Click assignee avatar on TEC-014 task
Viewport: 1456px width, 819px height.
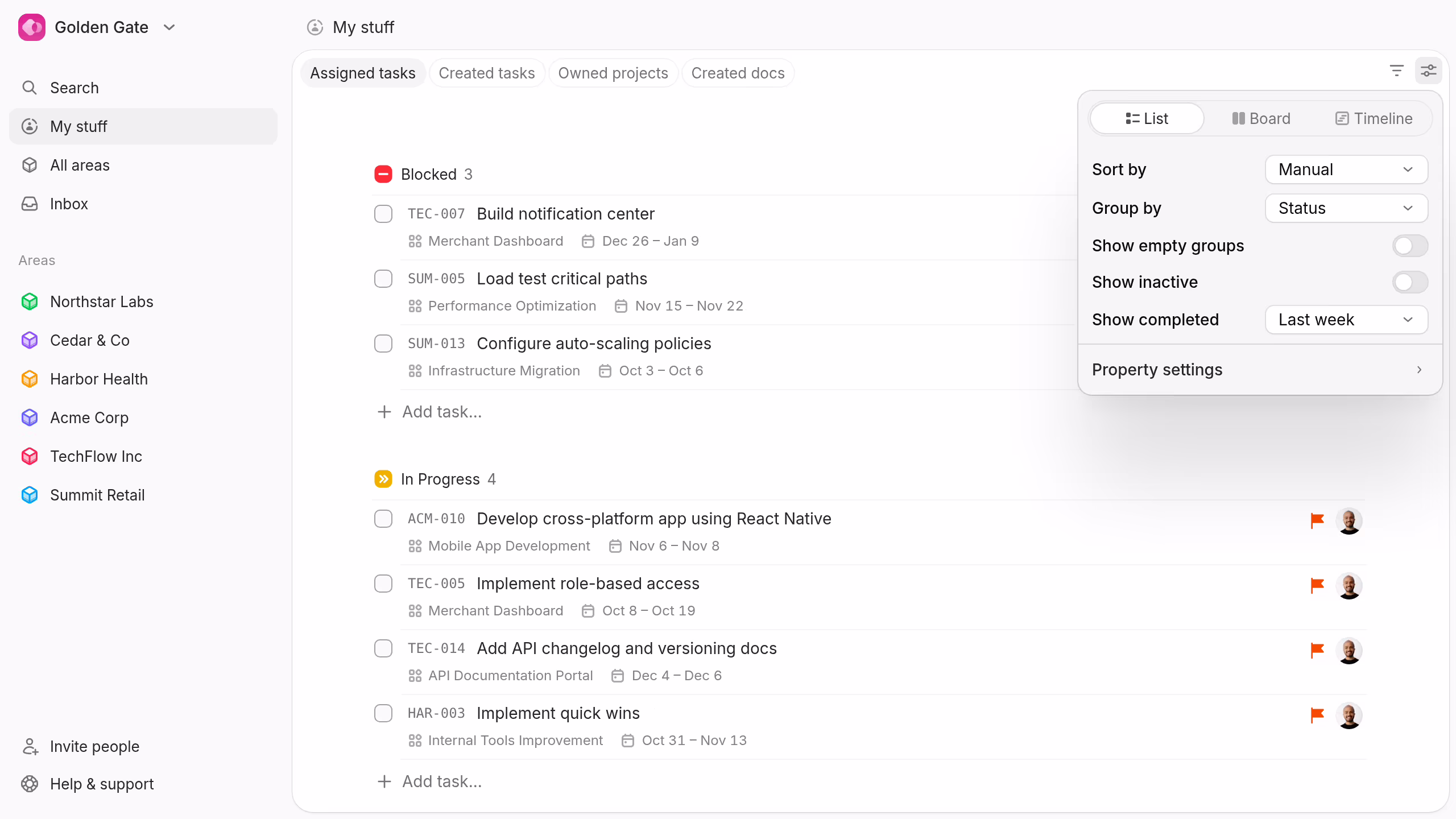click(1349, 651)
